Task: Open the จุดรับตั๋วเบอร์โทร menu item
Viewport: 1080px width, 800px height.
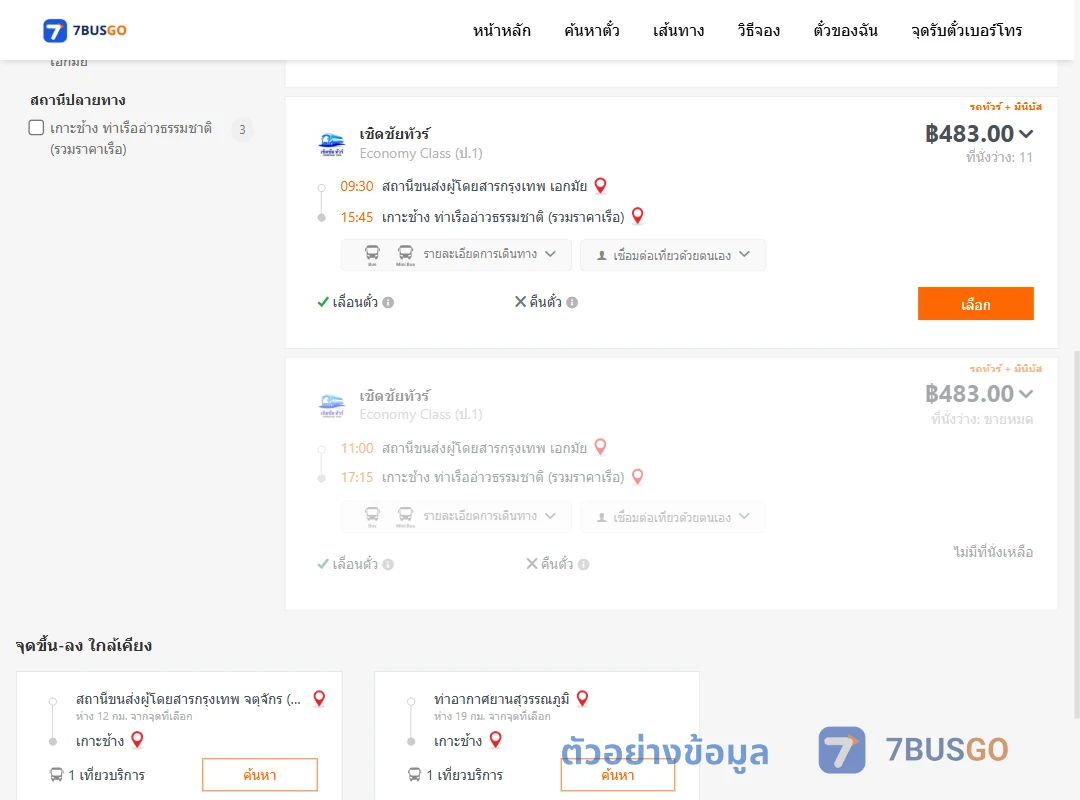Action: (x=966, y=30)
